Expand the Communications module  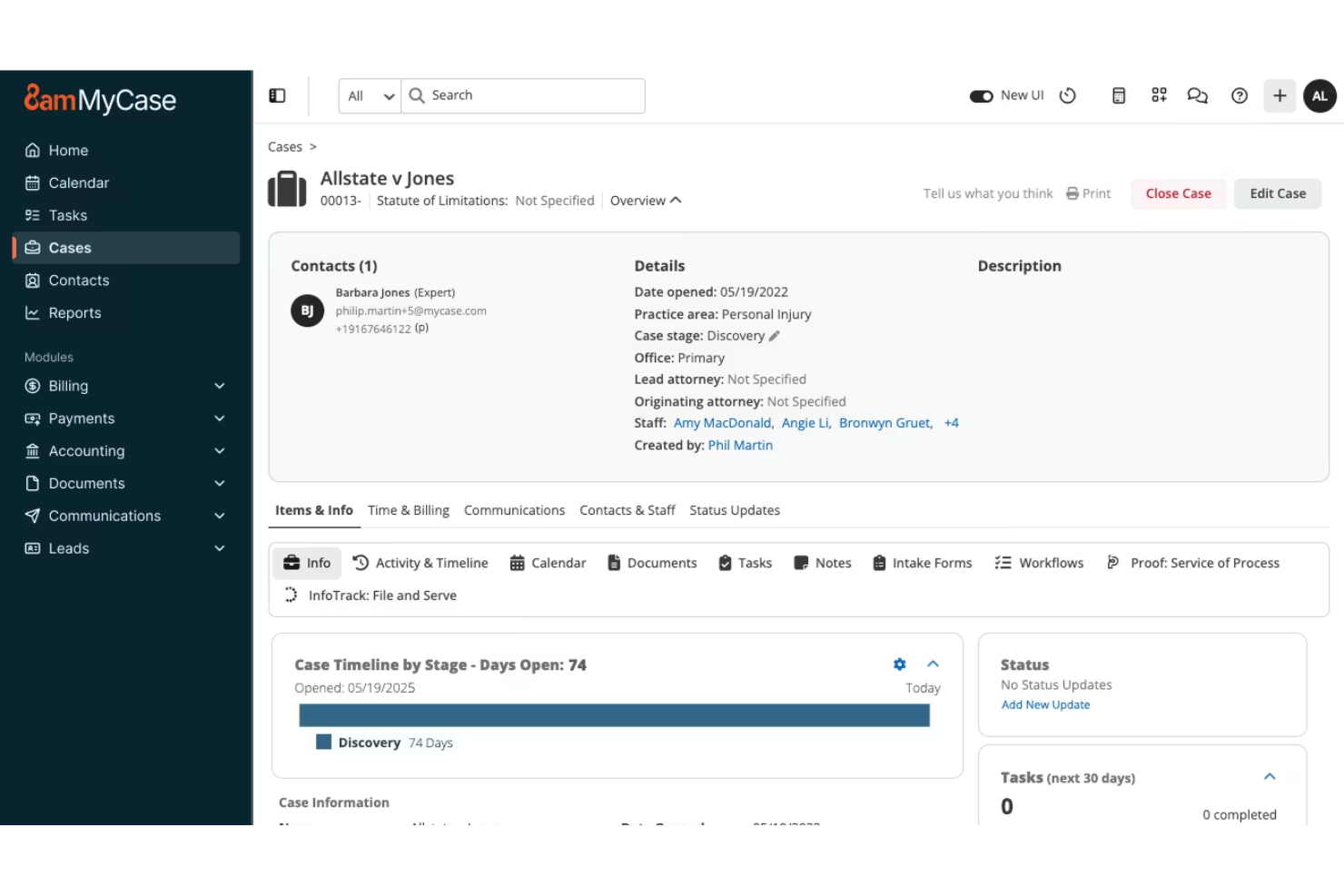pos(126,516)
